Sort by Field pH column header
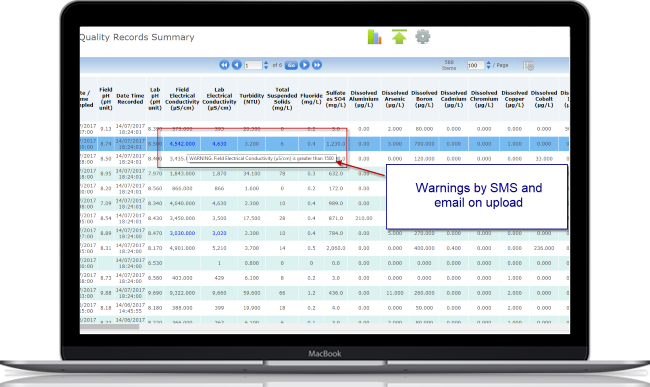The height and width of the screenshot is (387, 650). [106, 99]
